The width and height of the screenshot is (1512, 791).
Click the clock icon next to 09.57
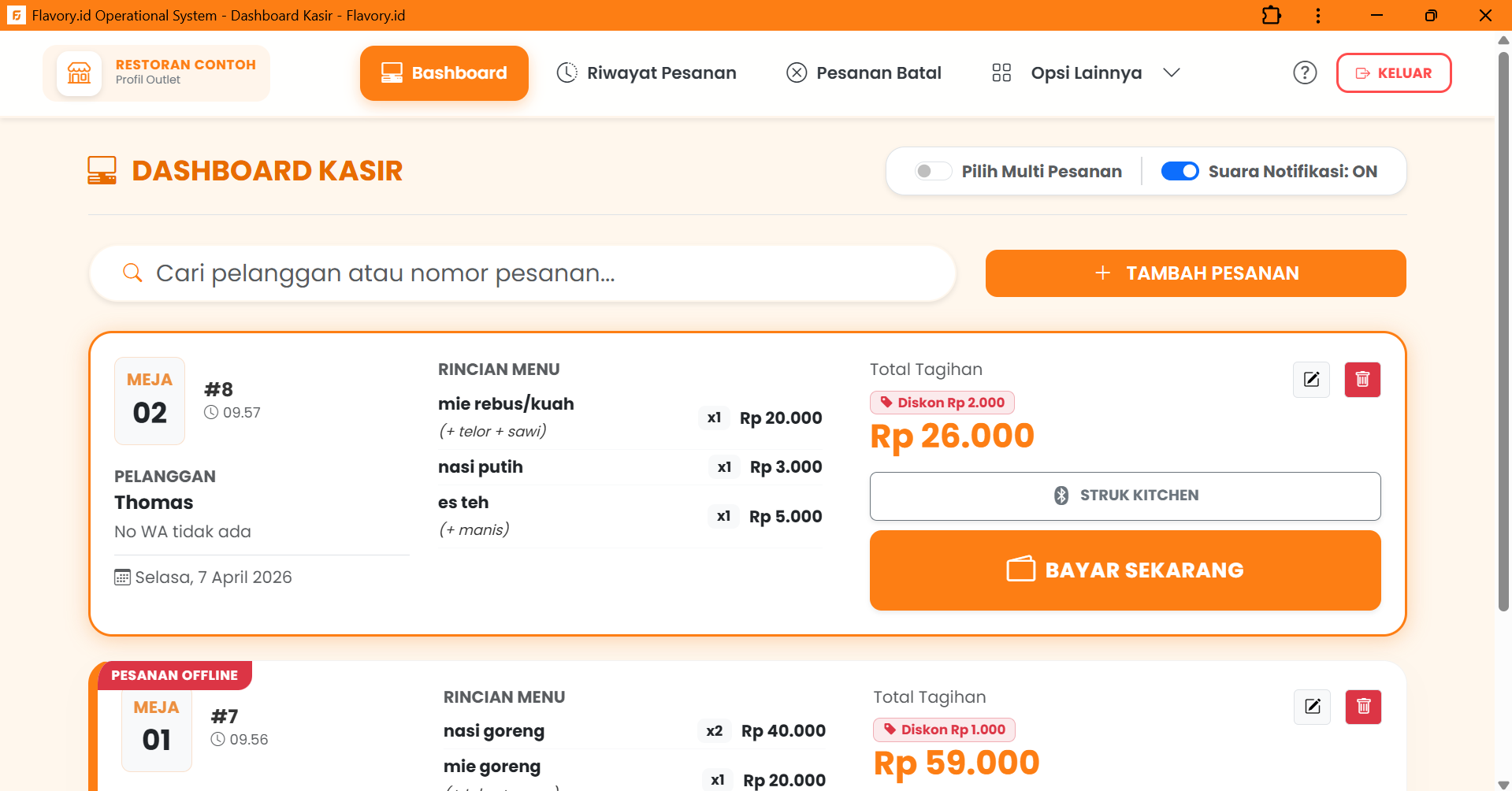(210, 411)
